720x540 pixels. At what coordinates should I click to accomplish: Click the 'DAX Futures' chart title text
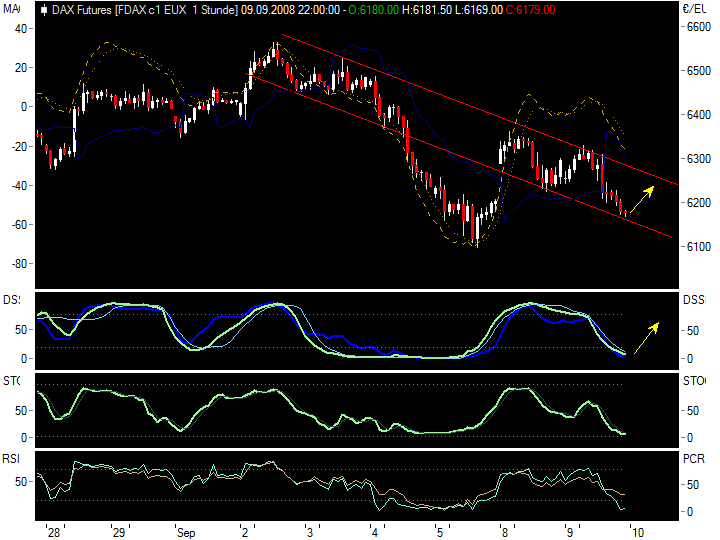click(82, 10)
